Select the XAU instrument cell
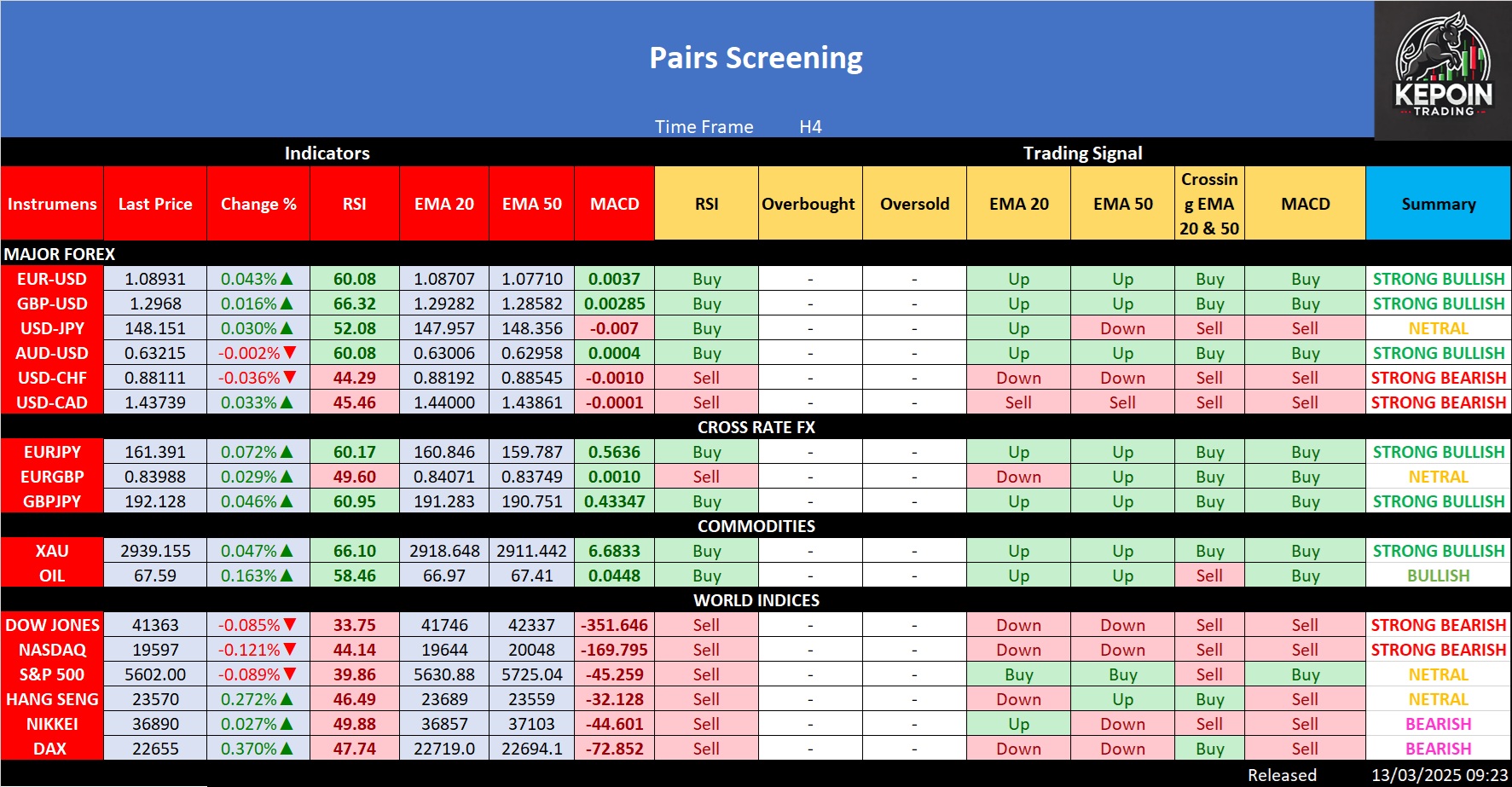The width and height of the screenshot is (1512, 787). [x=52, y=551]
